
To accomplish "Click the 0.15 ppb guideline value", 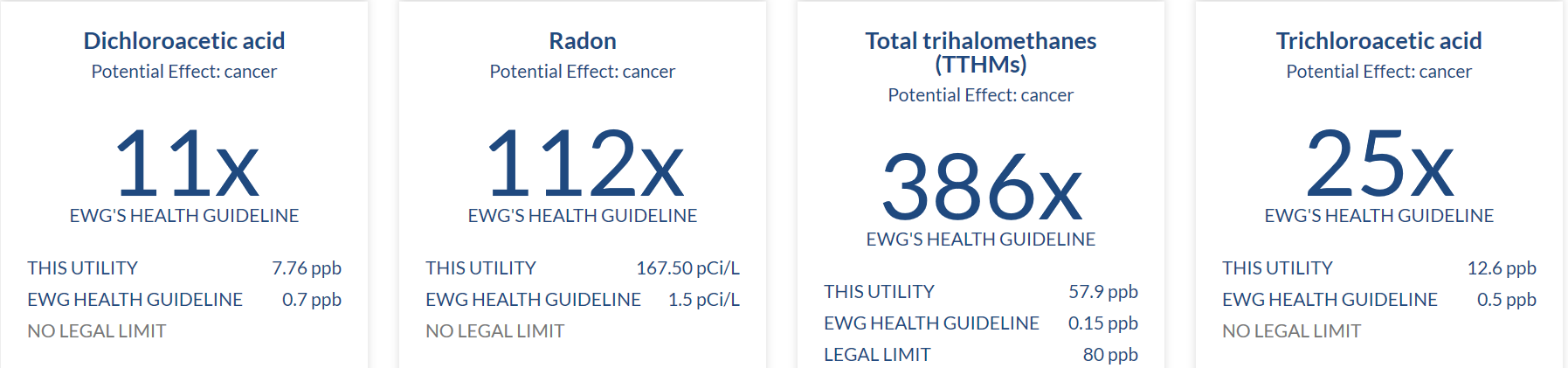I will point(1103,323).
